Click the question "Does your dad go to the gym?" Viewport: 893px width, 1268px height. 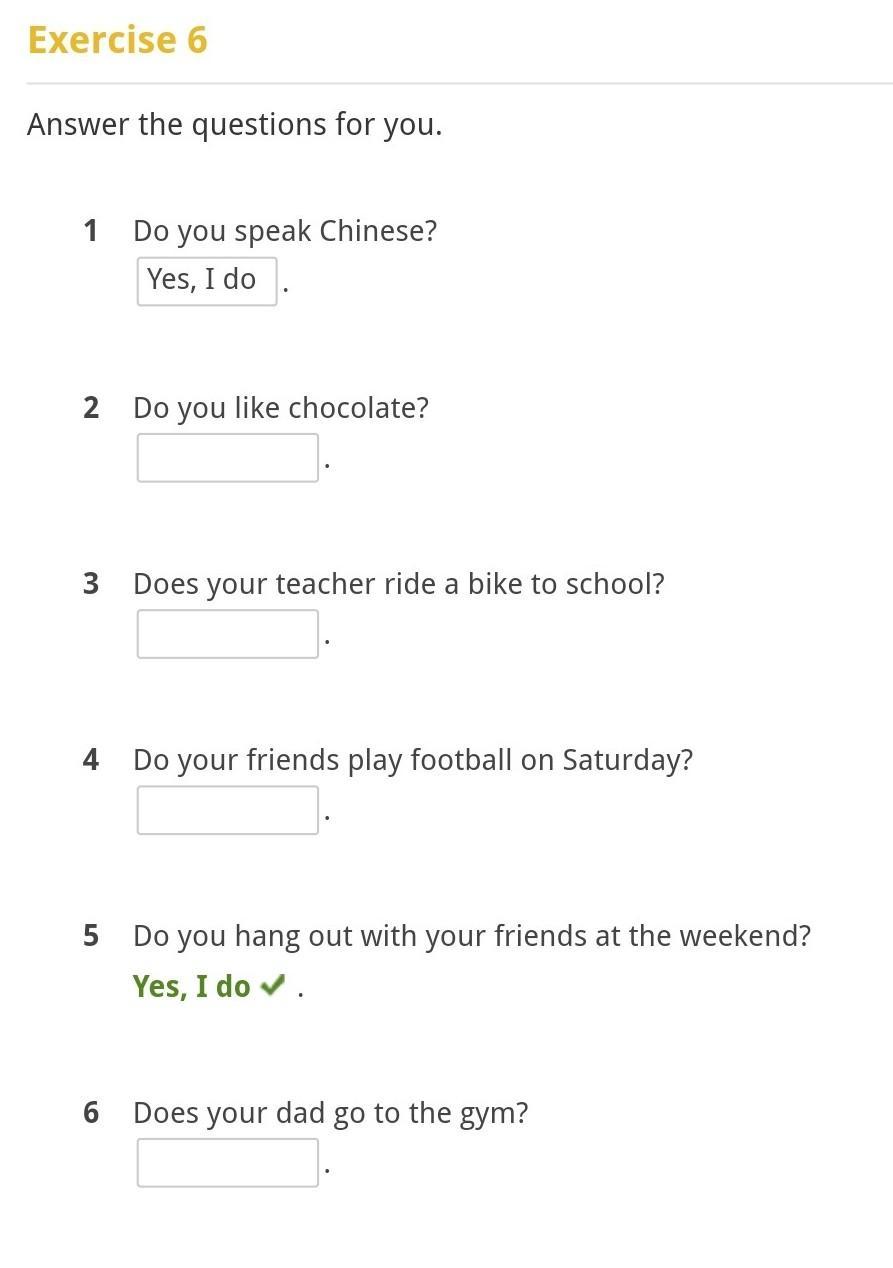click(331, 1113)
